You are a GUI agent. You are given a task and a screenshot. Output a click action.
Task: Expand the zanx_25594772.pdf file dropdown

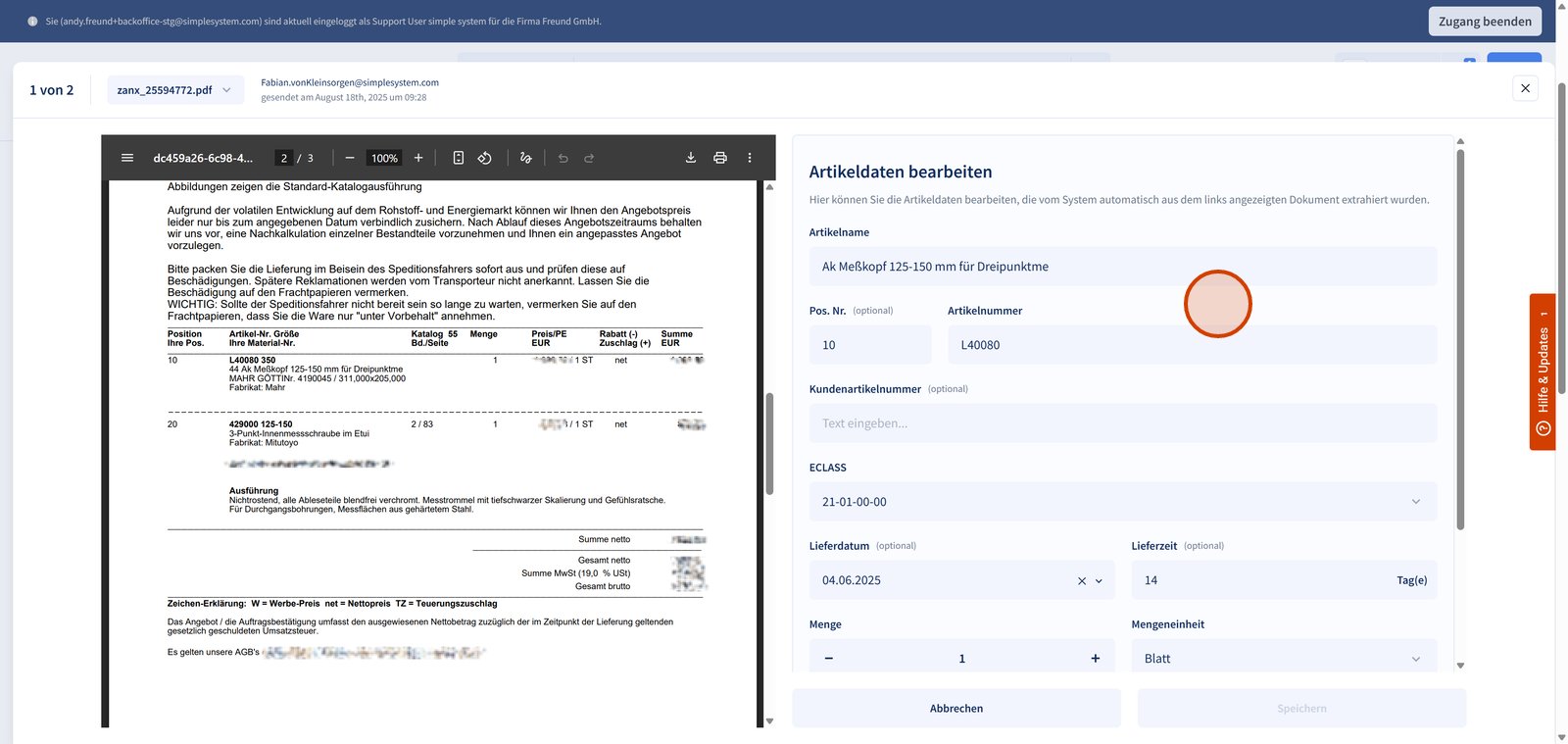226,90
